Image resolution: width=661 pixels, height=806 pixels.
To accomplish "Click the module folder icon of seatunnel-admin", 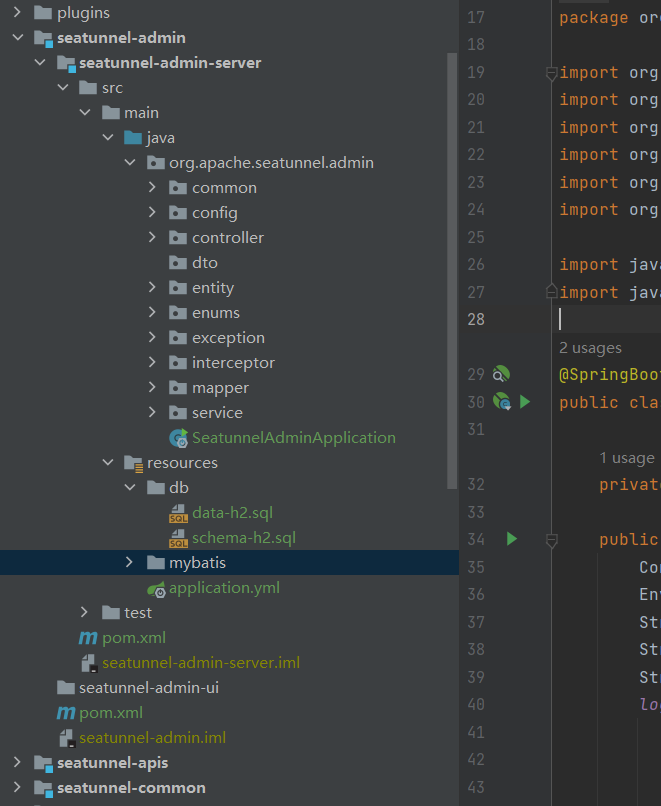I will click(43, 39).
